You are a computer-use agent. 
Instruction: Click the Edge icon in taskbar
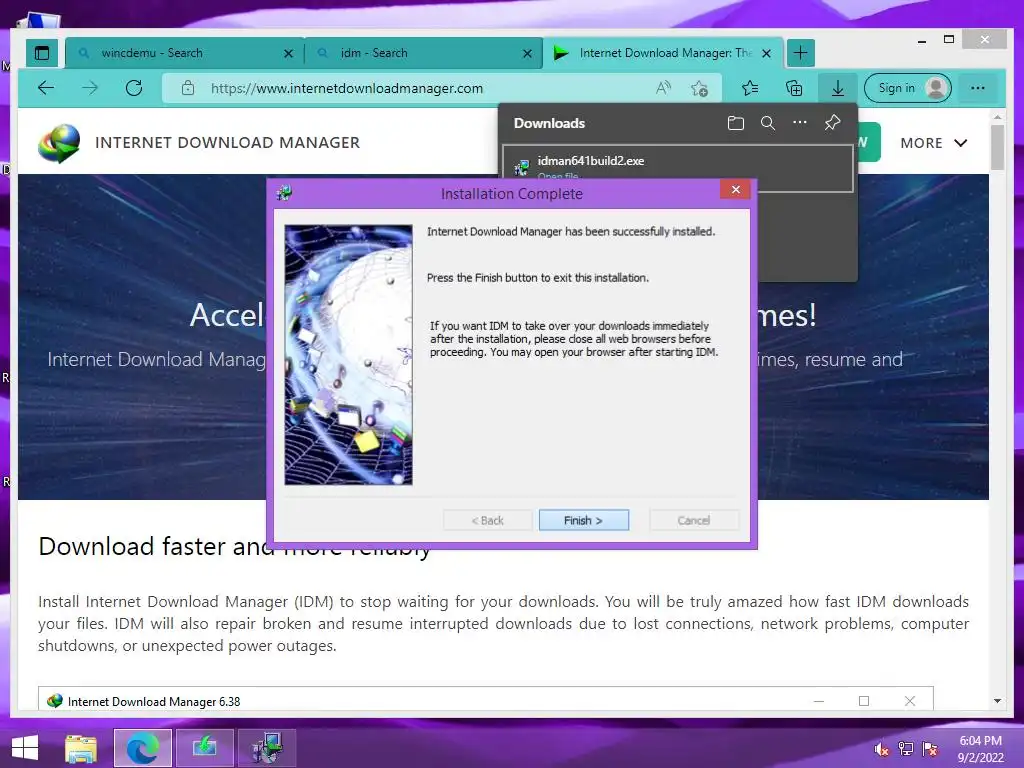[142, 748]
